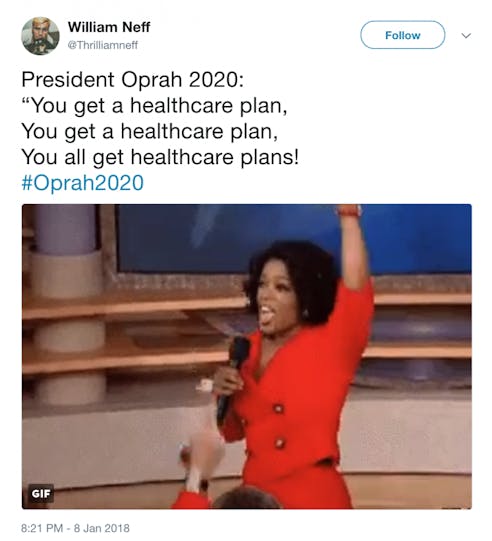Click the William Neff display name
This screenshot has width=492, height=541.
click(109, 27)
